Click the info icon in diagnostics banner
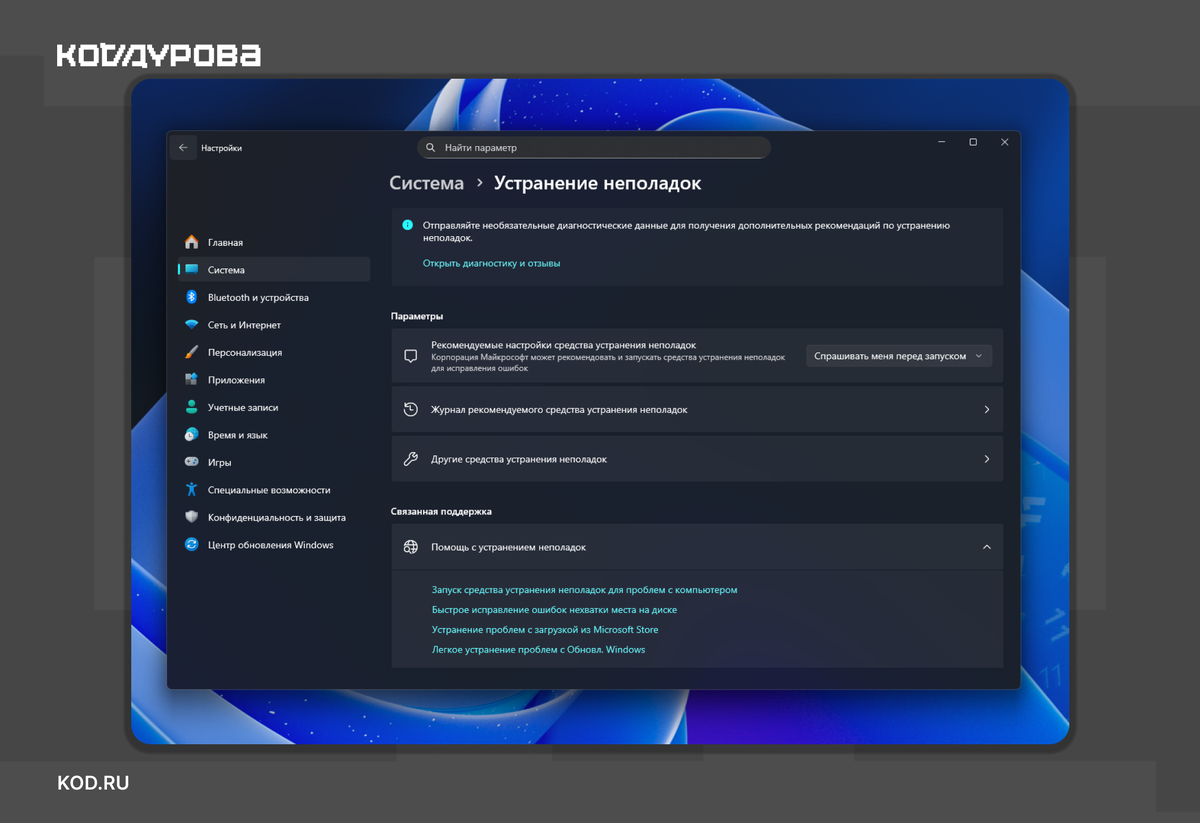Viewport: 1200px width, 823px height. click(407, 225)
